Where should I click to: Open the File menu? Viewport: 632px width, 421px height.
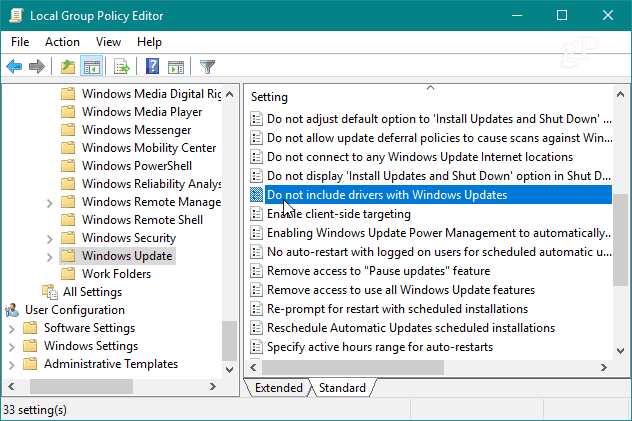[x=20, y=42]
